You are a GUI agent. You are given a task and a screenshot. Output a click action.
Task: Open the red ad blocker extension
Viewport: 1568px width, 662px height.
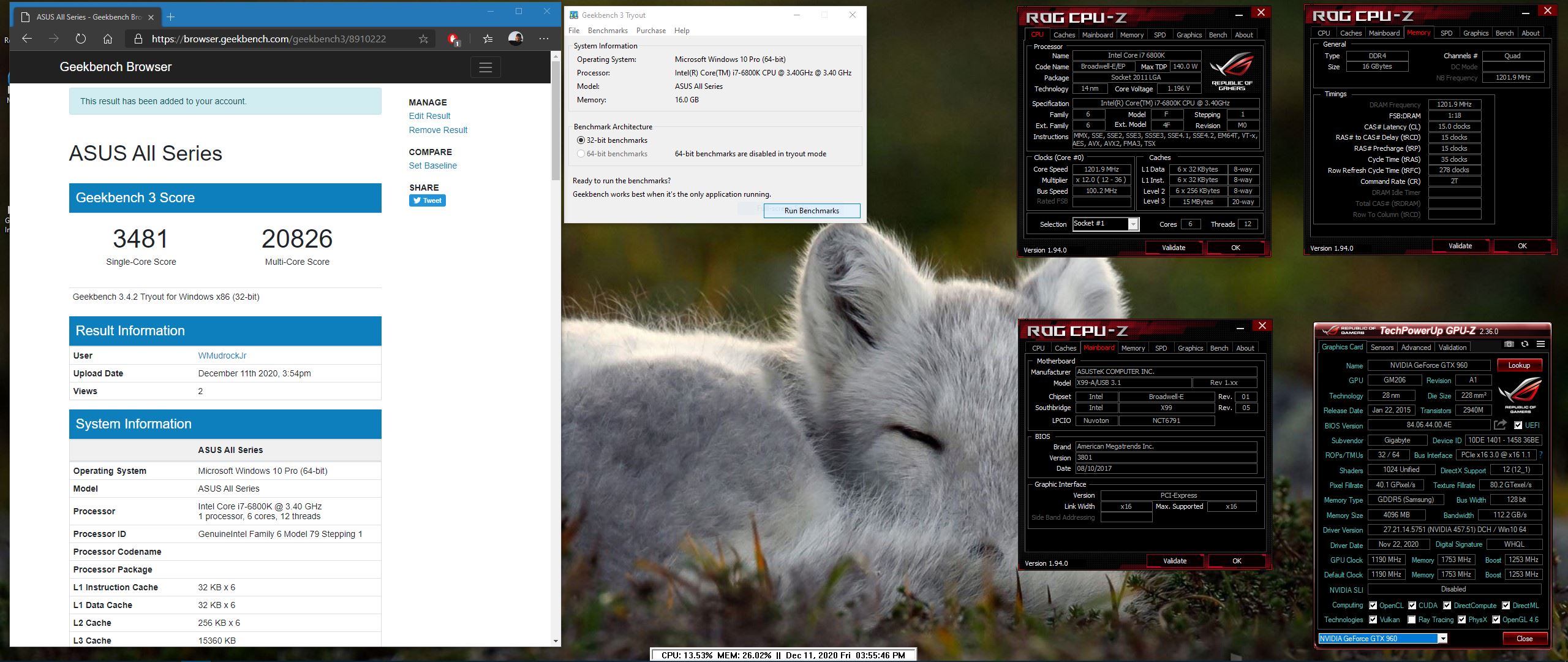pyautogui.click(x=453, y=39)
